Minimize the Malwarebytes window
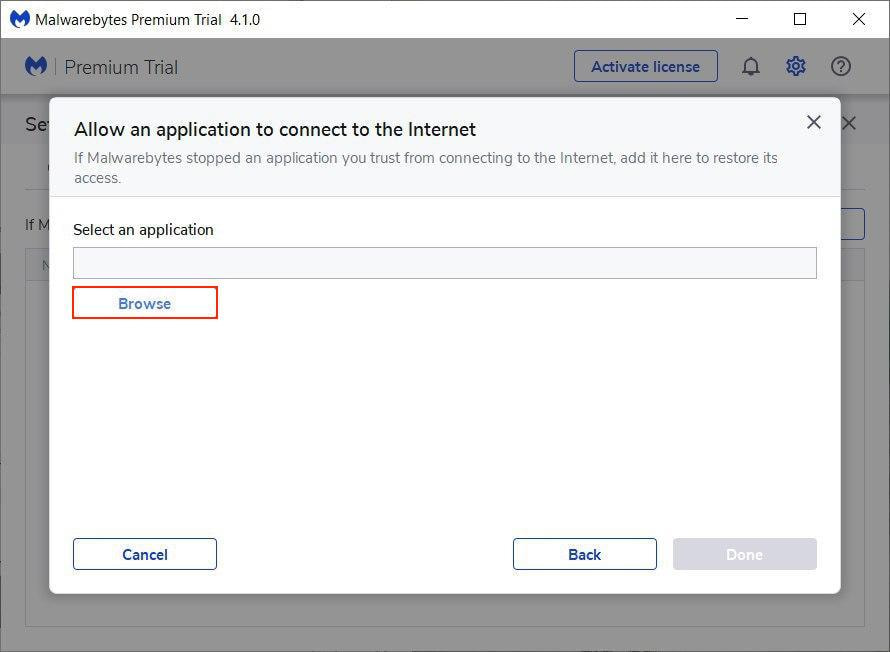Image resolution: width=890 pixels, height=652 pixels. point(741,19)
